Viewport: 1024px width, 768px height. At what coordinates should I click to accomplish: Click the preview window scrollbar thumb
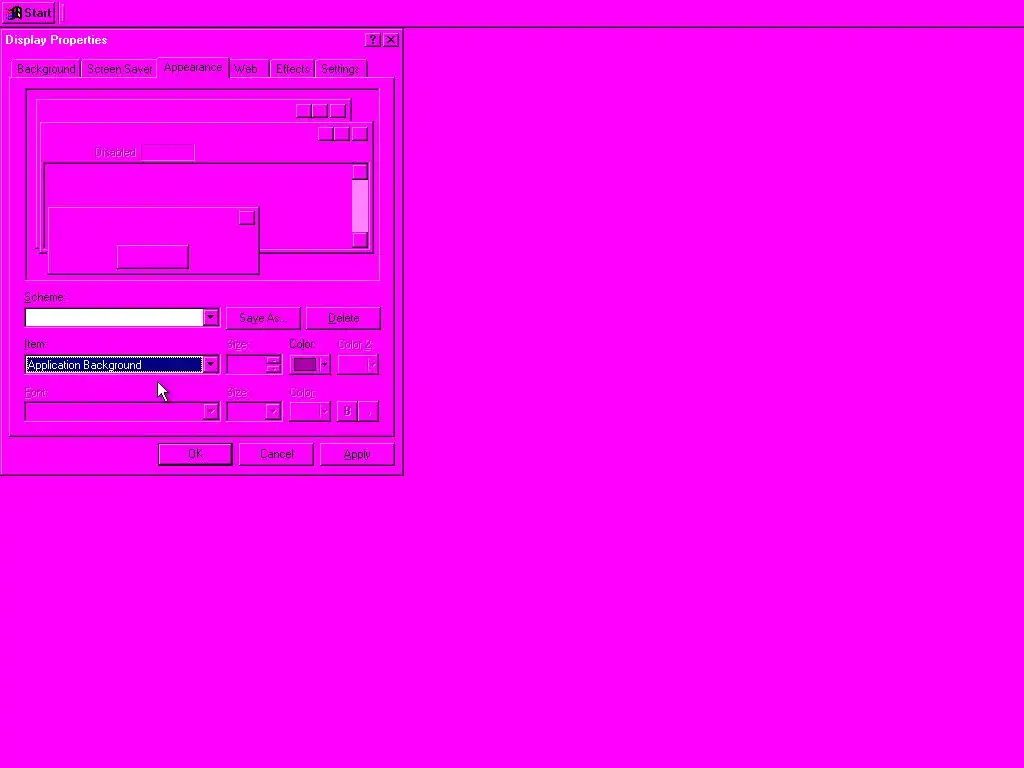[x=360, y=206]
